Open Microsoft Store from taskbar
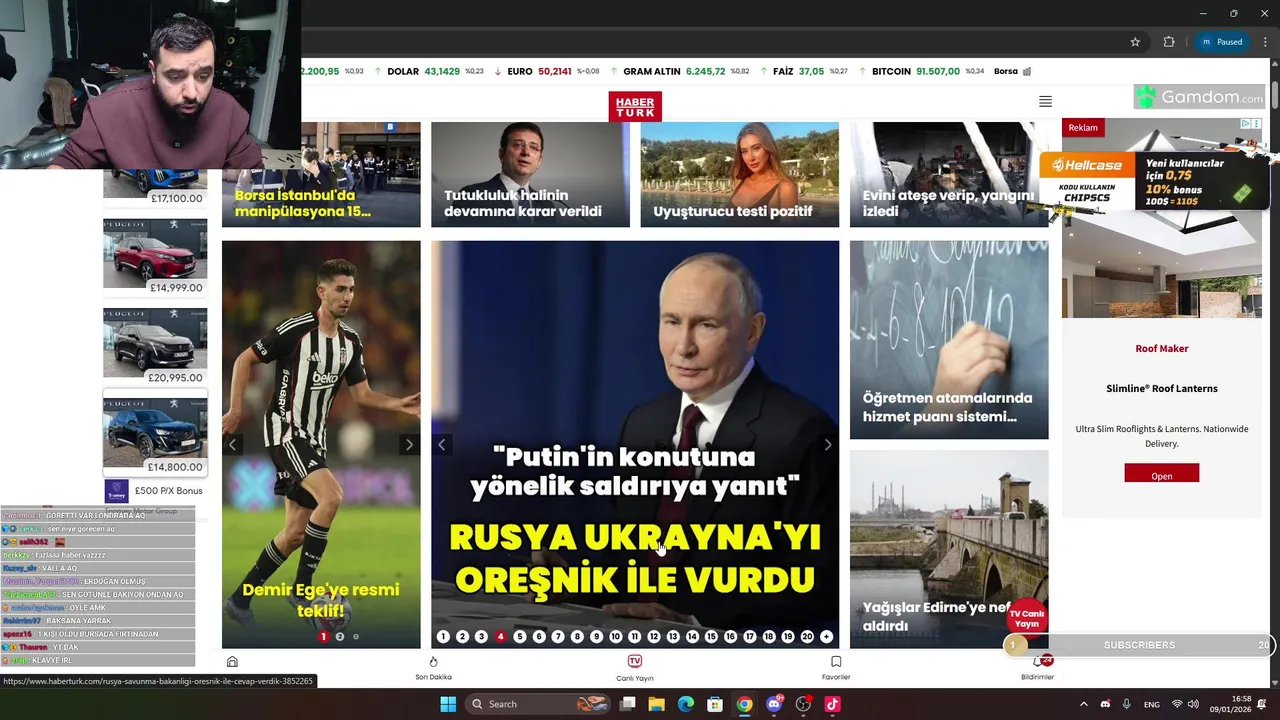The height and width of the screenshot is (720, 1280). tap(715, 704)
